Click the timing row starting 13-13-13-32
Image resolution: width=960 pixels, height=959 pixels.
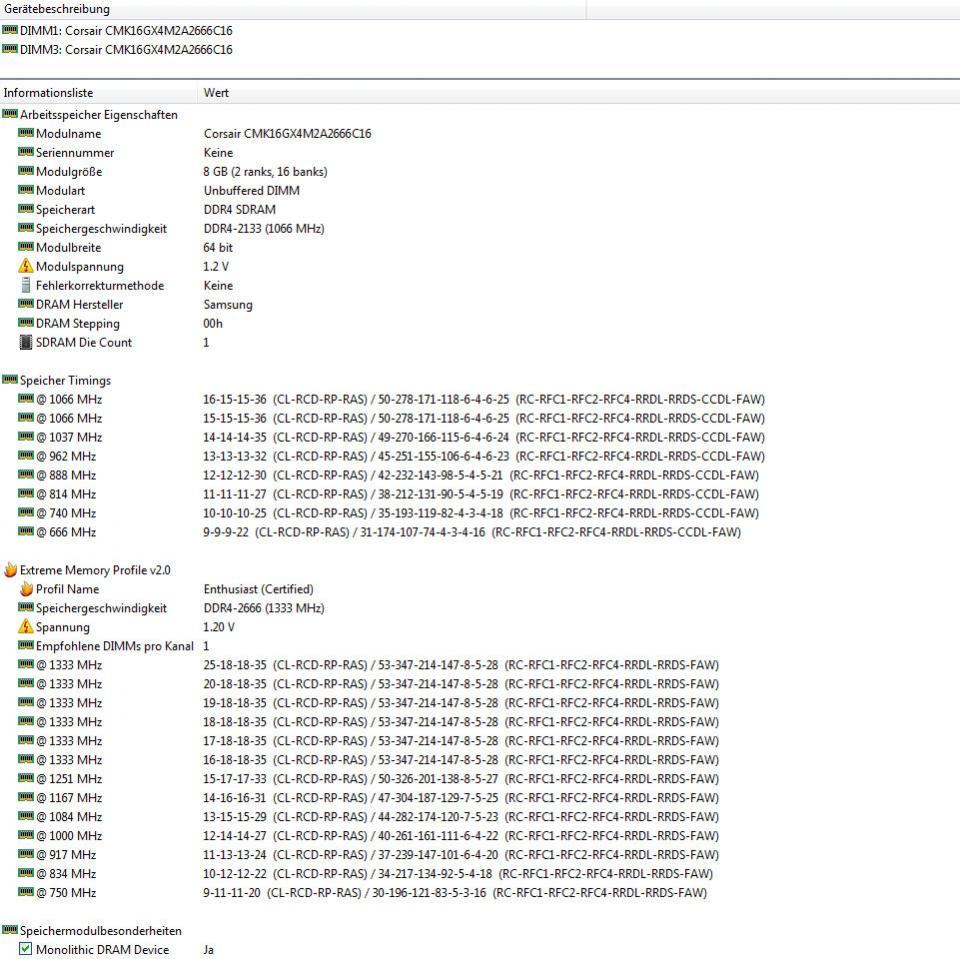point(484,456)
